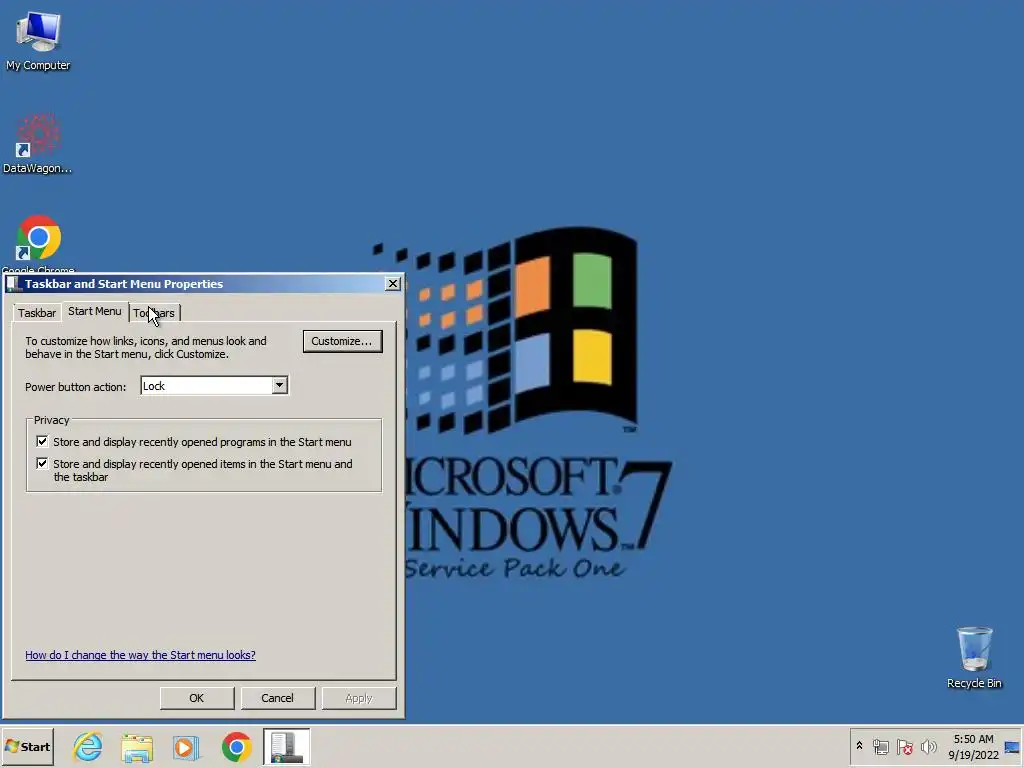Click the volume speaker tray icon

pos(929,746)
